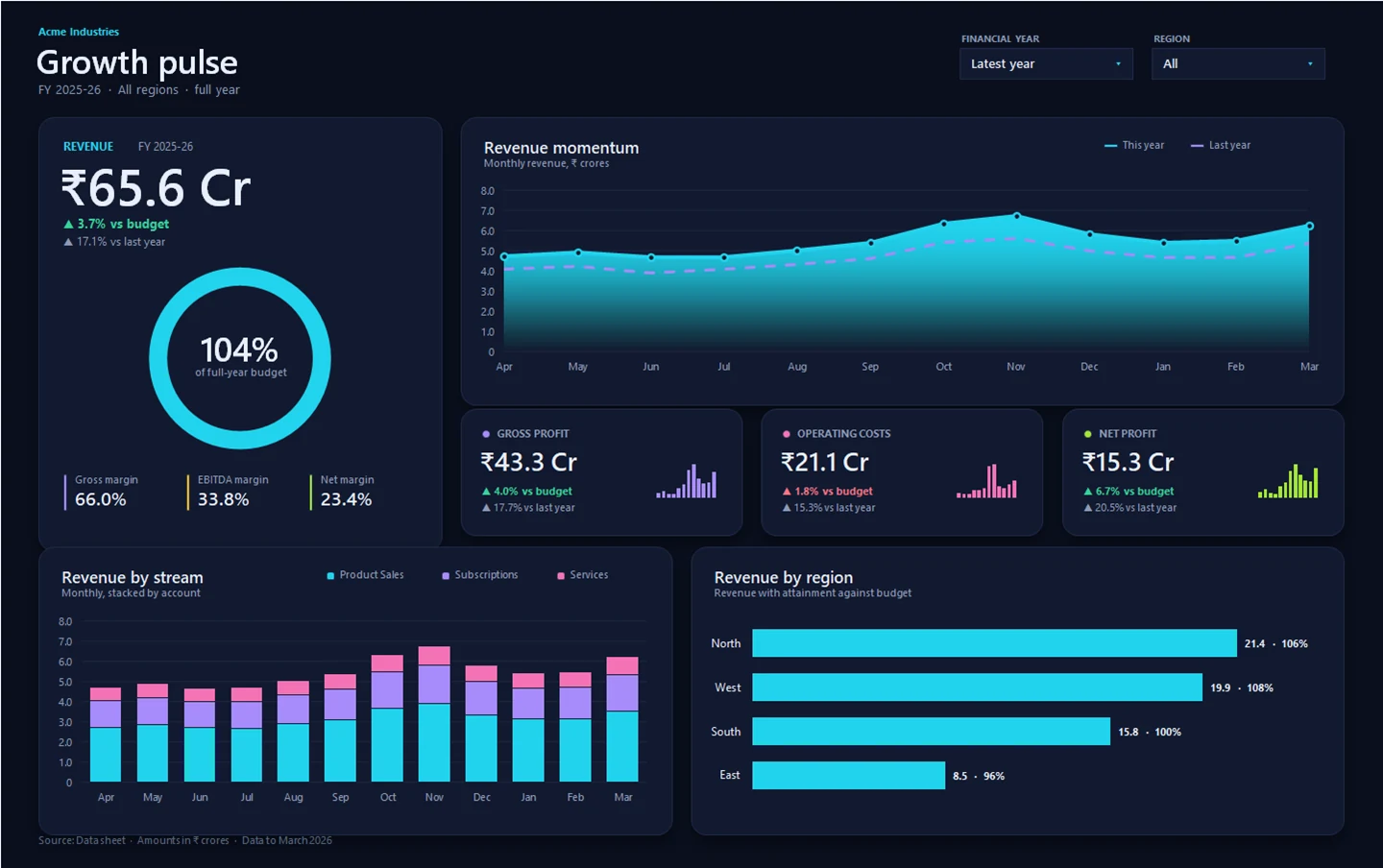Click the 6.7% vs budget net profit text

1129,491
